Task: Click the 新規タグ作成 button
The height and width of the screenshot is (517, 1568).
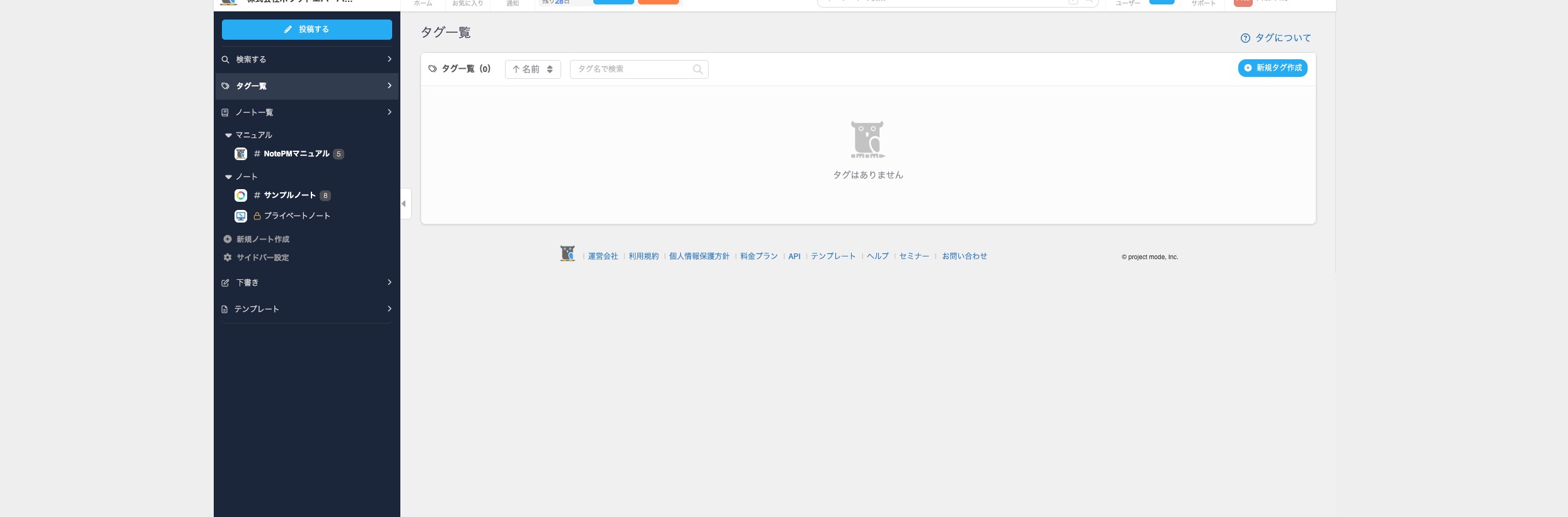Action: (x=1272, y=68)
